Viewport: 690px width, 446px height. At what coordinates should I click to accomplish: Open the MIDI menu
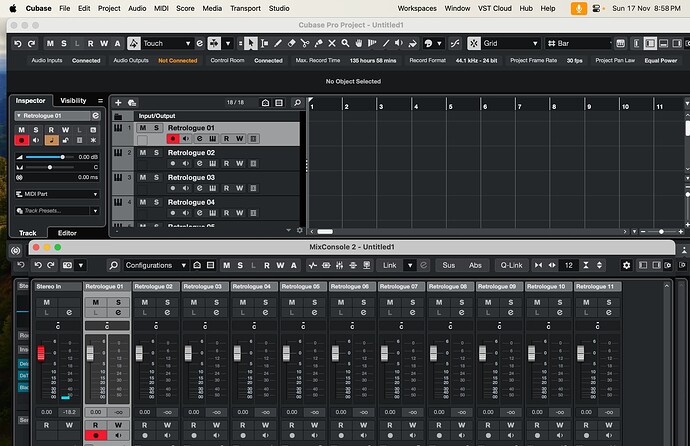click(161, 8)
